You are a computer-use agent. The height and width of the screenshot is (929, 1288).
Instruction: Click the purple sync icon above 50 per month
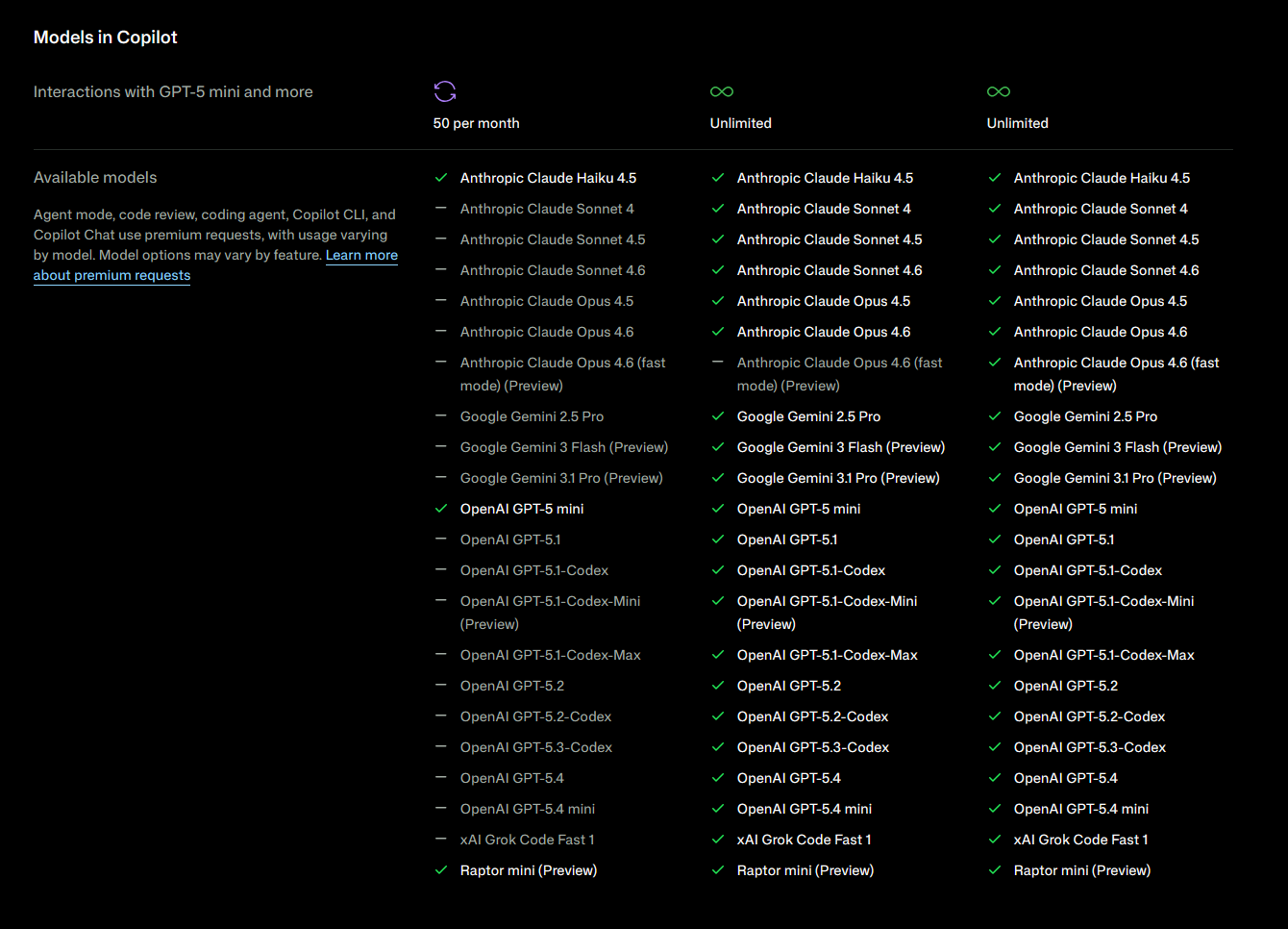445,91
